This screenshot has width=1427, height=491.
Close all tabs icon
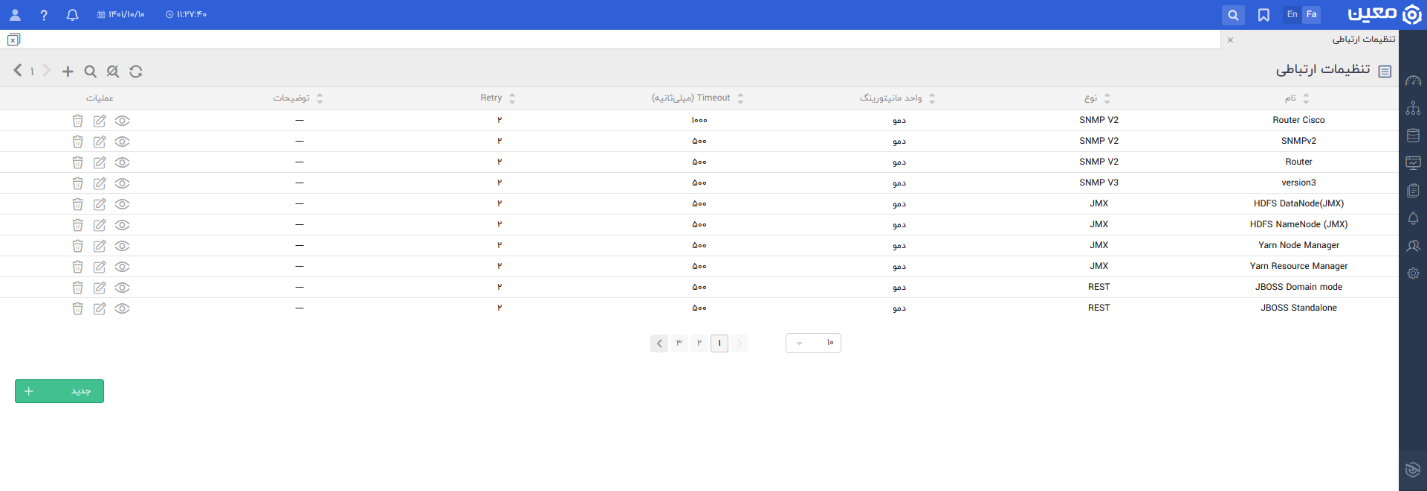12,40
